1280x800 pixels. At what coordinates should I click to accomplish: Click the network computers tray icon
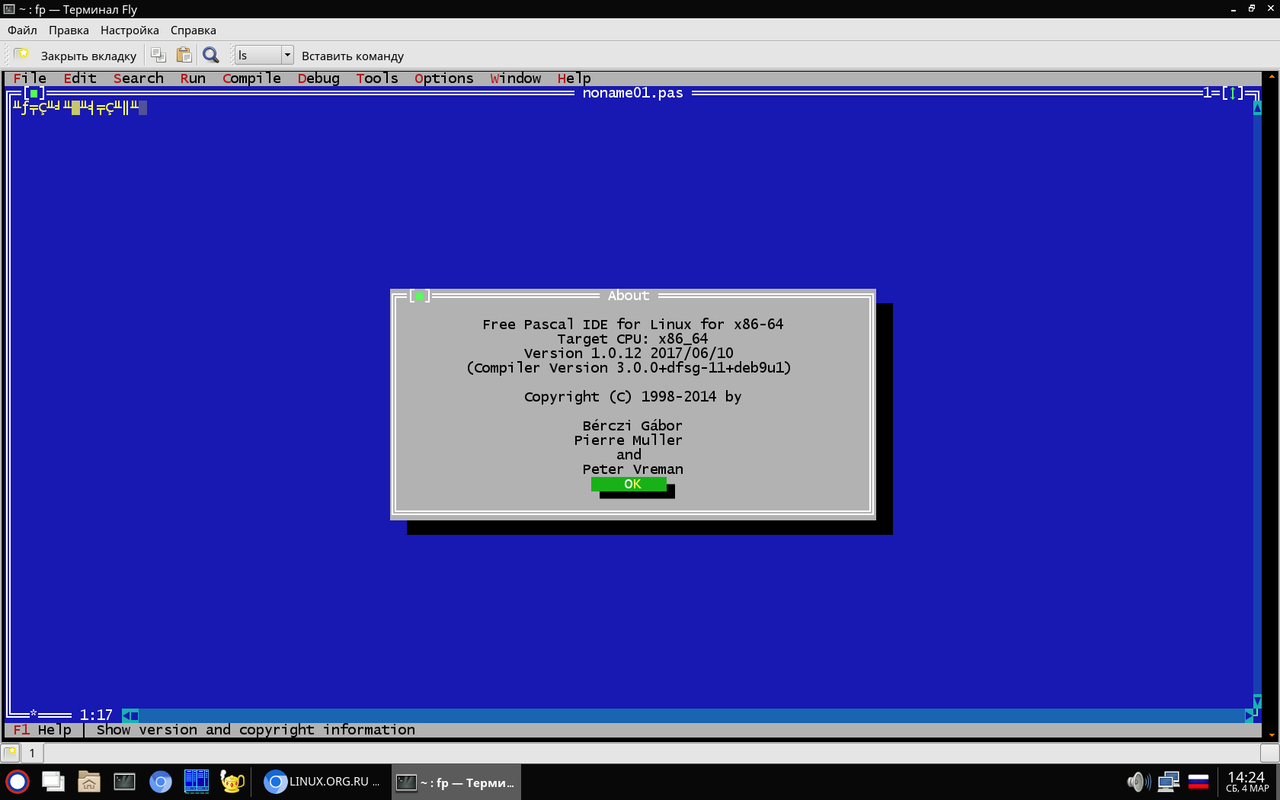pos(1168,782)
